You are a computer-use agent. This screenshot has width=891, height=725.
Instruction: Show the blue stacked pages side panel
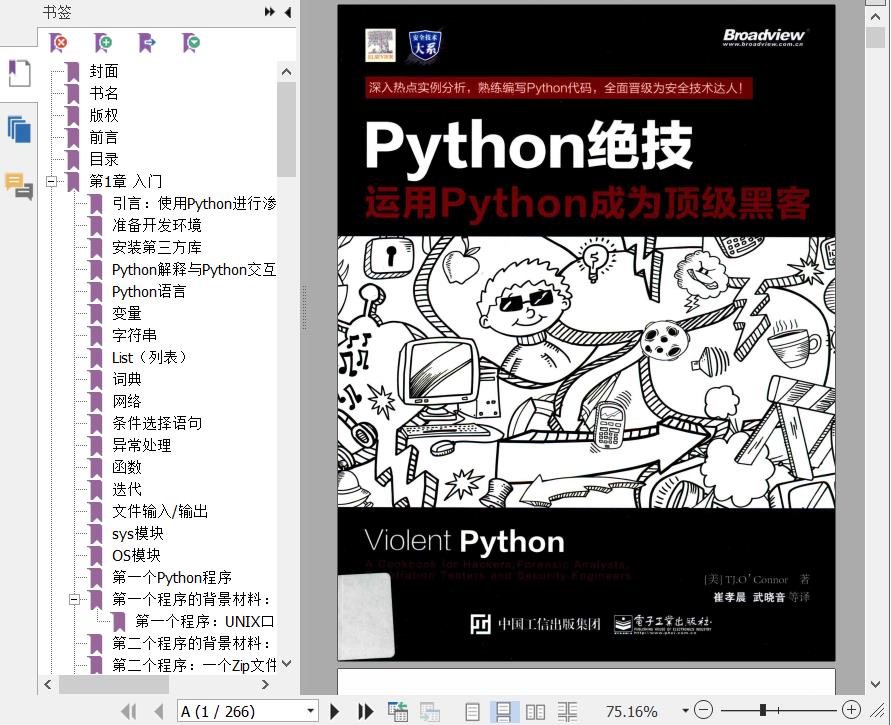[x=19, y=129]
